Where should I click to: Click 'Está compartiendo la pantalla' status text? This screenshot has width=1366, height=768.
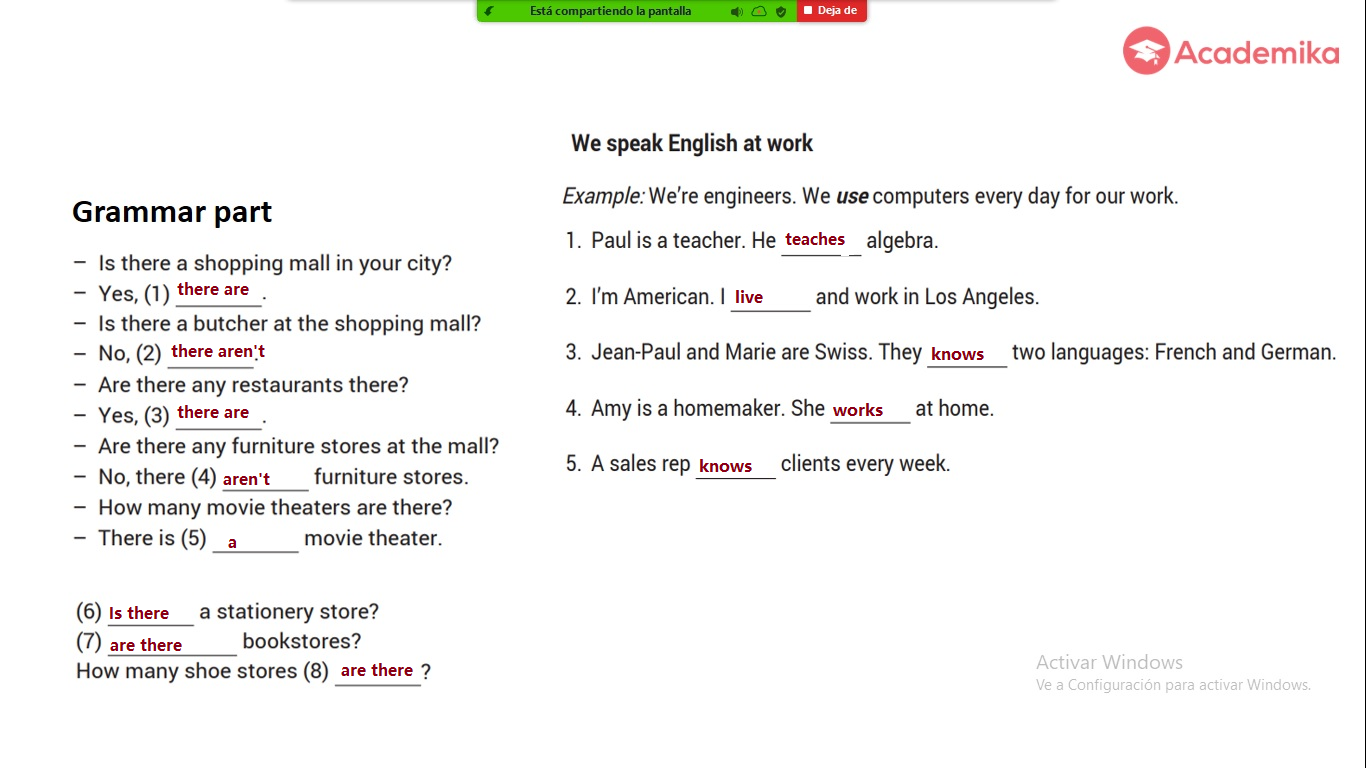pyautogui.click(x=610, y=11)
